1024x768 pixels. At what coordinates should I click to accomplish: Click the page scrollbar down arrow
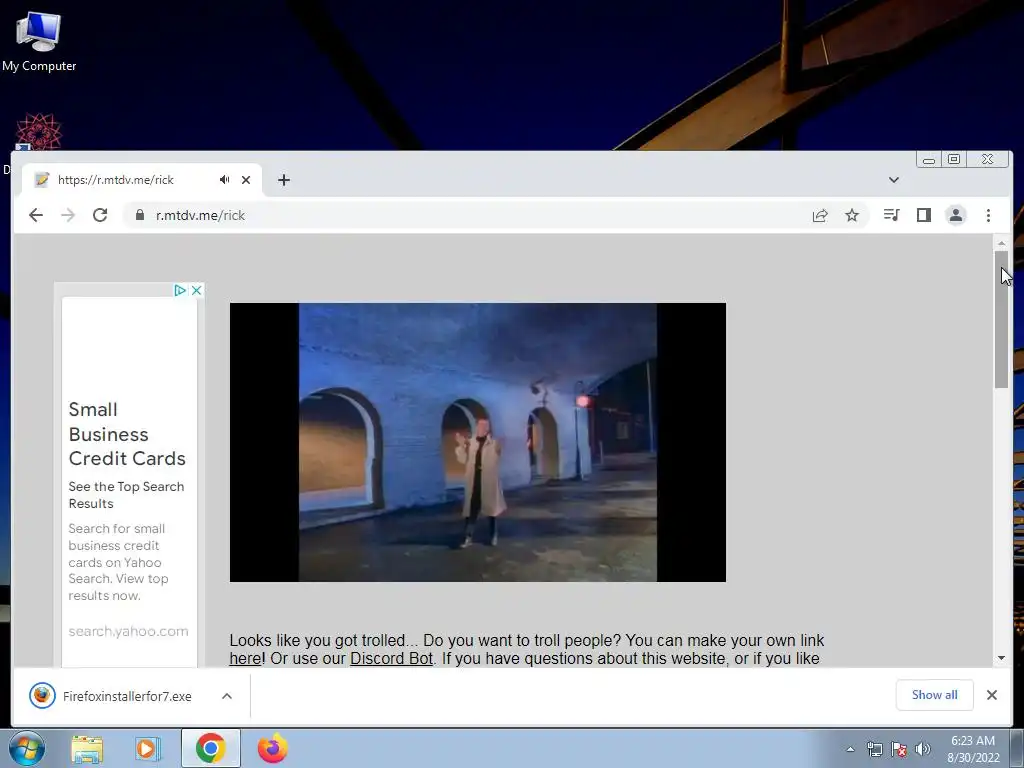coord(1001,658)
